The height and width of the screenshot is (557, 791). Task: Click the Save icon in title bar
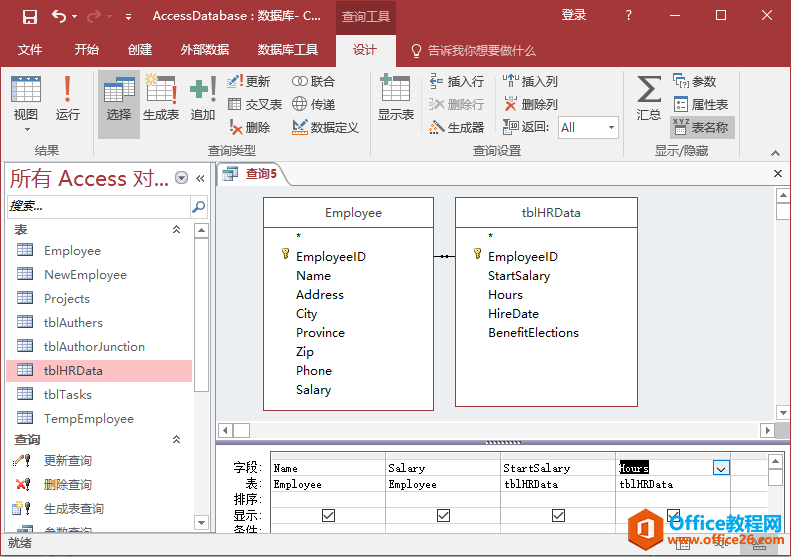pyautogui.click(x=30, y=16)
